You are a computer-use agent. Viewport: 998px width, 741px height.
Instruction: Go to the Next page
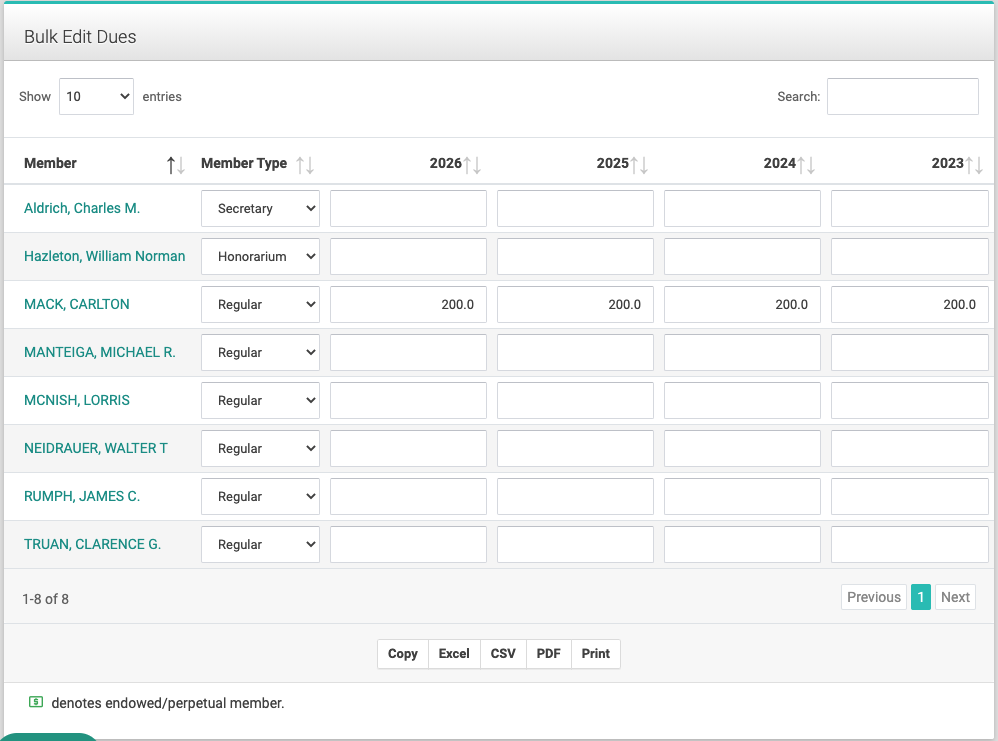click(x=955, y=597)
